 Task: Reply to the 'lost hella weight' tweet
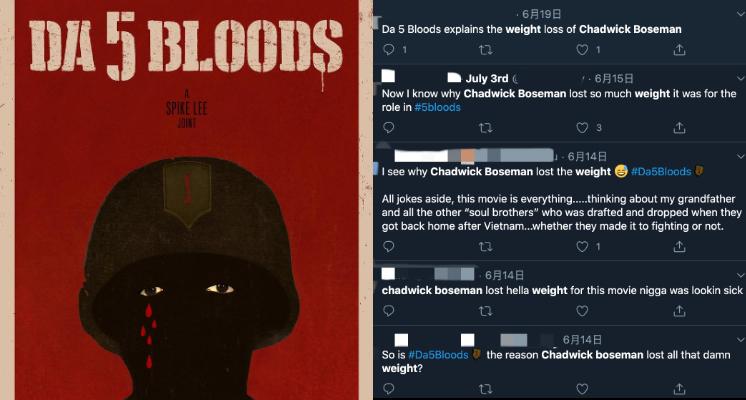389,311
